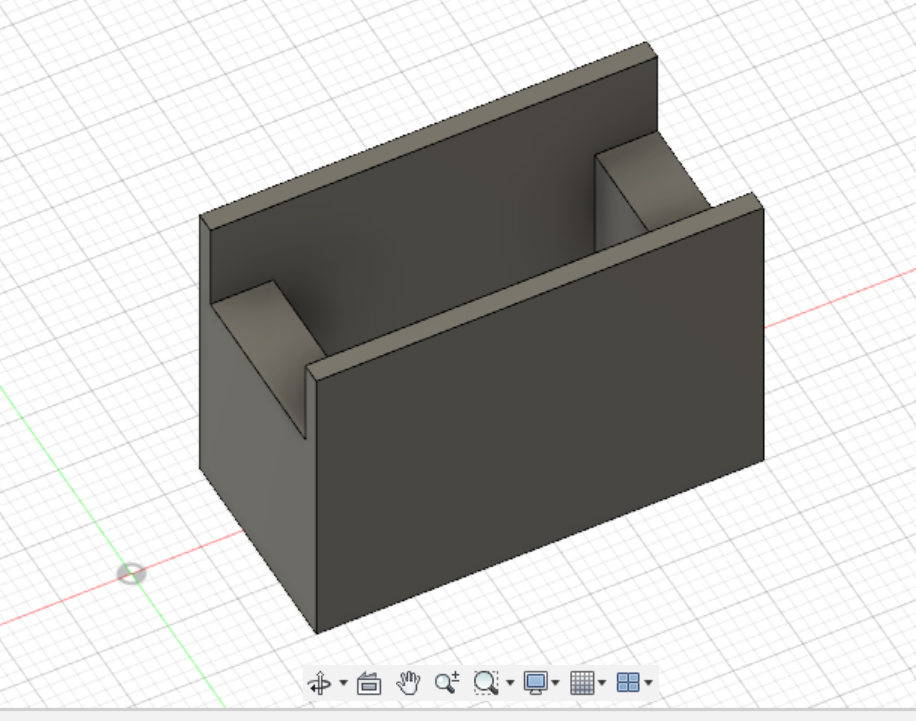Screen dimensions: 916x721
Task: Open the Viewports dropdown arrow
Action: [x=646, y=684]
